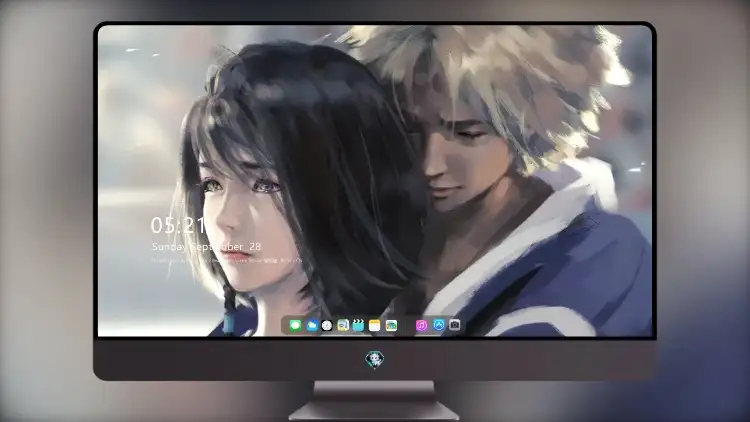750x422 pixels.
Task: Open the green Messages app in dock
Action: 296,326
